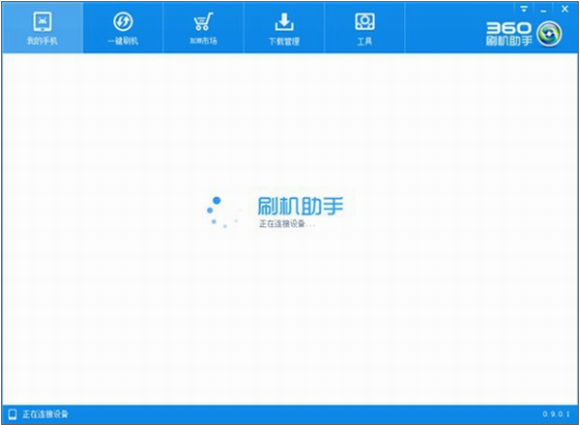Click the 下载管理 download arrow icon

(x=284, y=22)
